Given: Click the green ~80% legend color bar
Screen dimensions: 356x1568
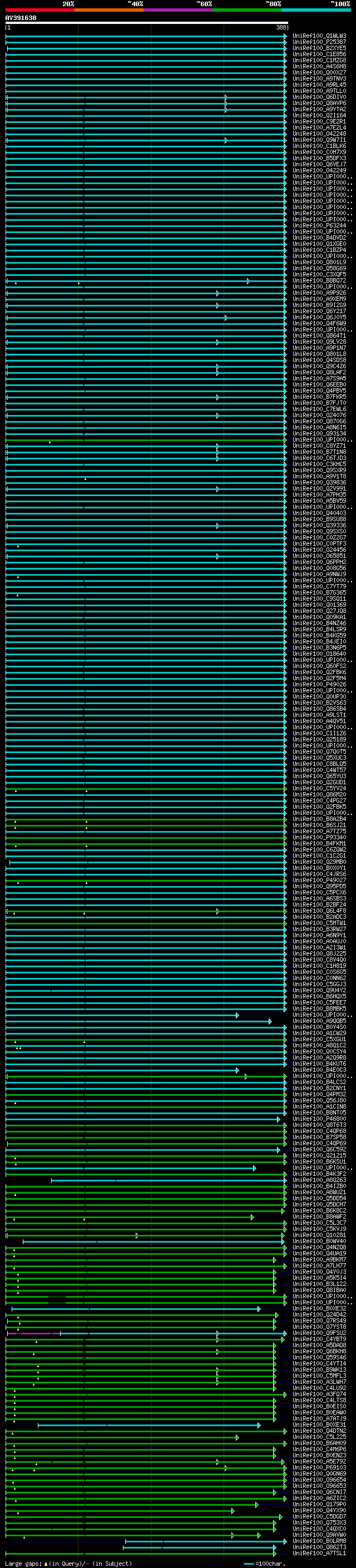Looking at the screenshot, I should (246, 10).
